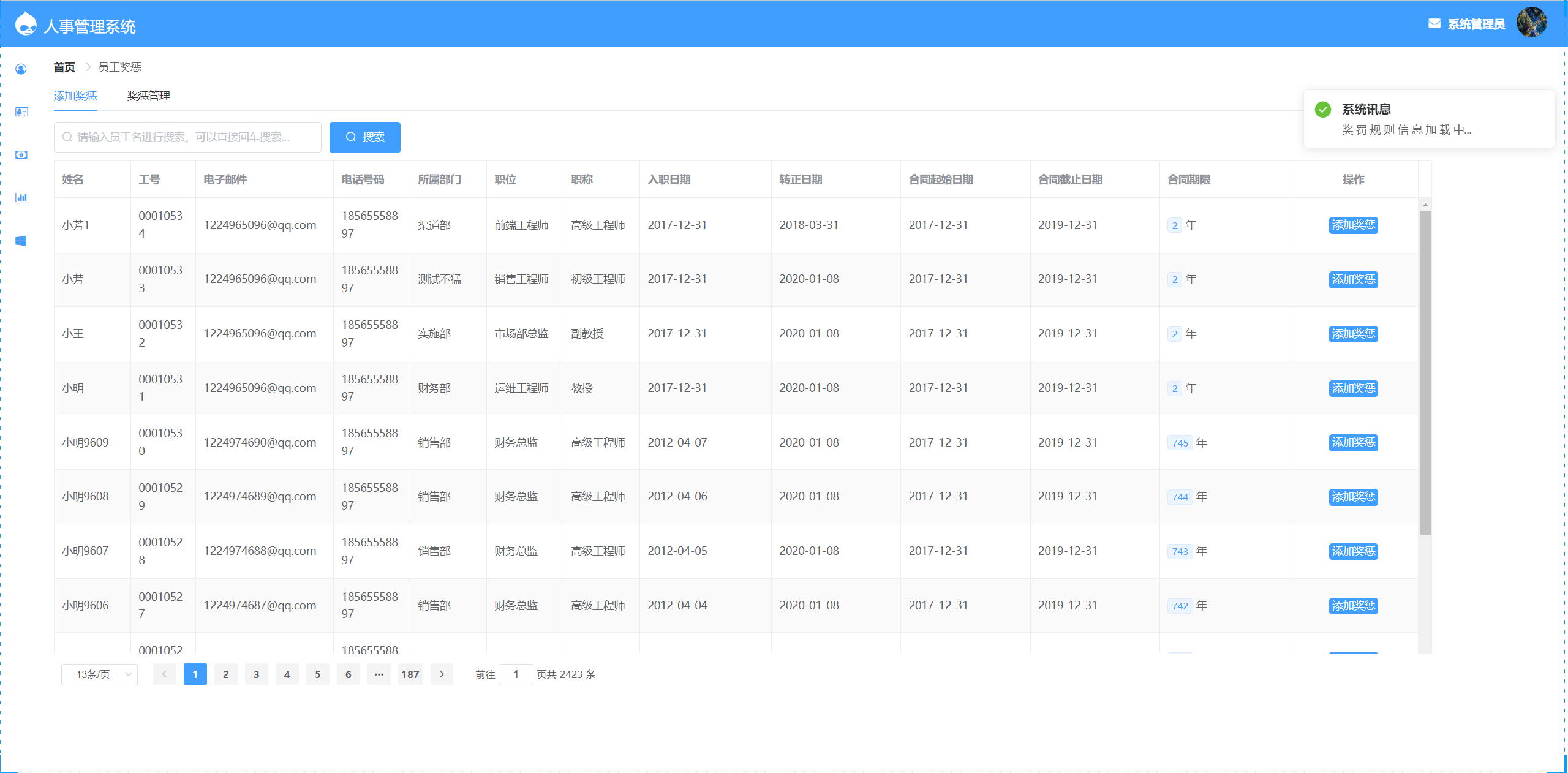The image size is (1568, 773).
Task: Click the table vertical scrollbar thumb
Action: (1425, 371)
